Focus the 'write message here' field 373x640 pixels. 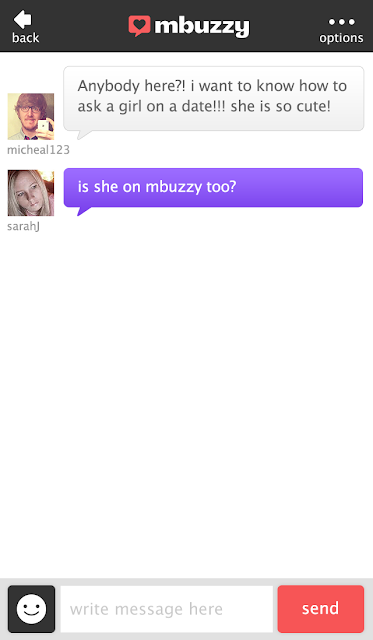[x=167, y=609]
